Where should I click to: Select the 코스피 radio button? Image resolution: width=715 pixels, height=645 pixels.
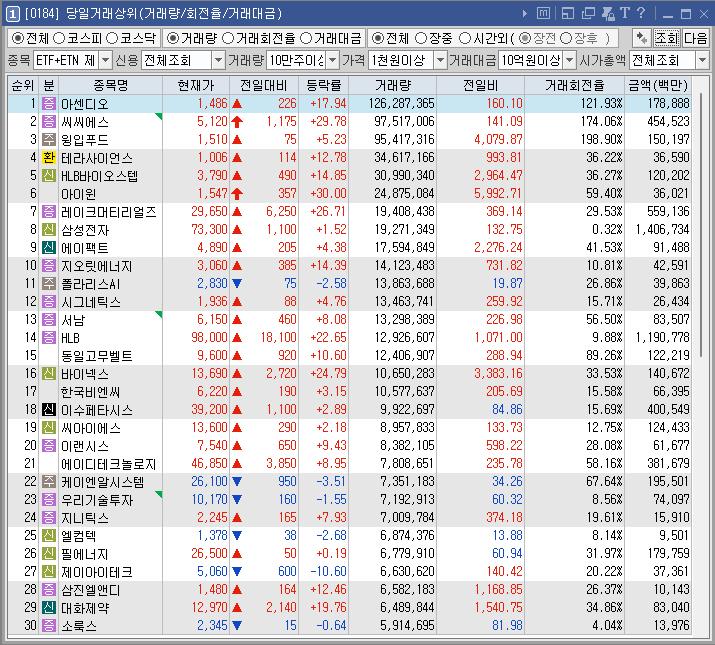click(x=59, y=38)
